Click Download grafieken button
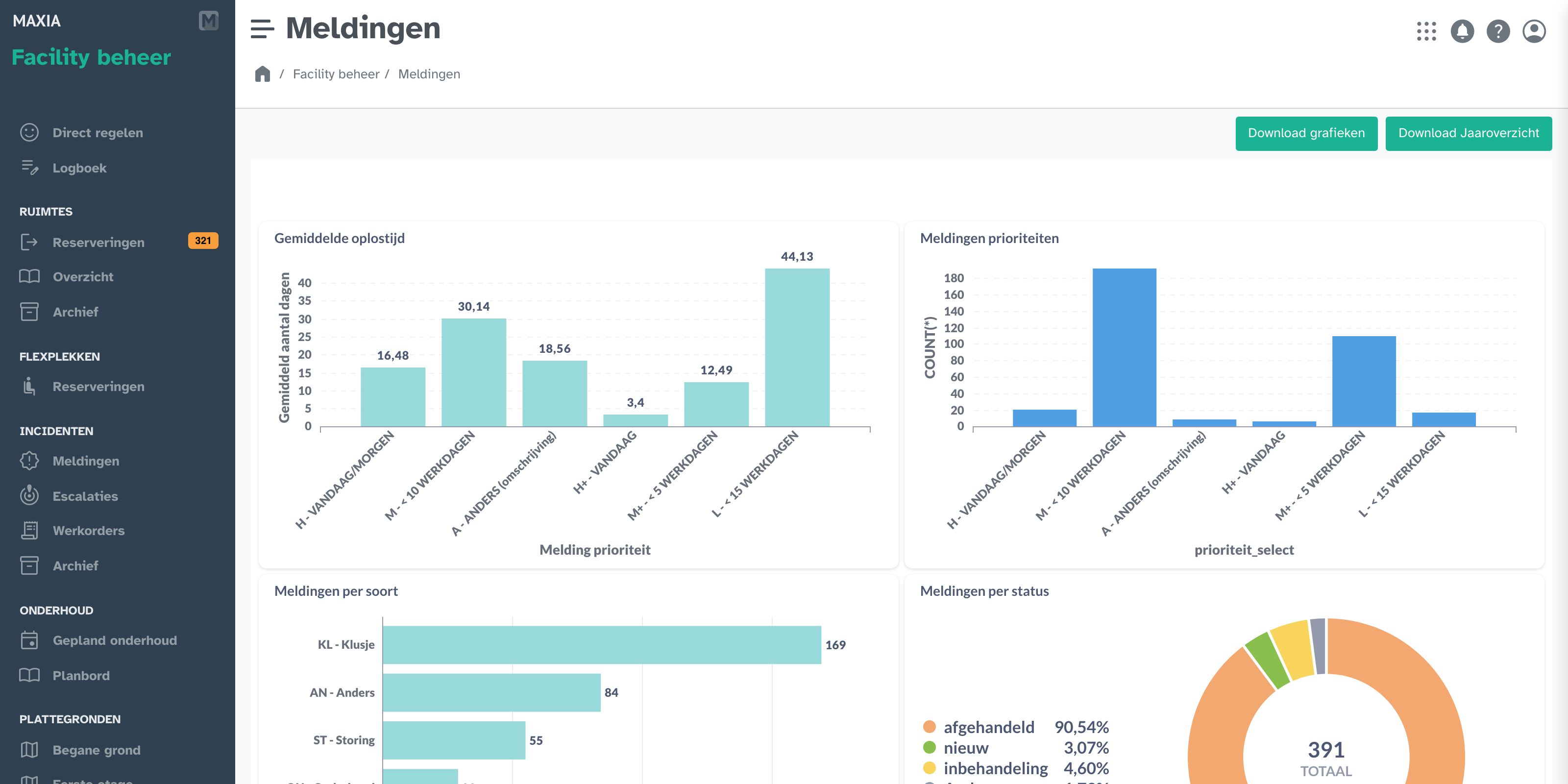This screenshot has height=784, width=1568. click(x=1306, y=133)
